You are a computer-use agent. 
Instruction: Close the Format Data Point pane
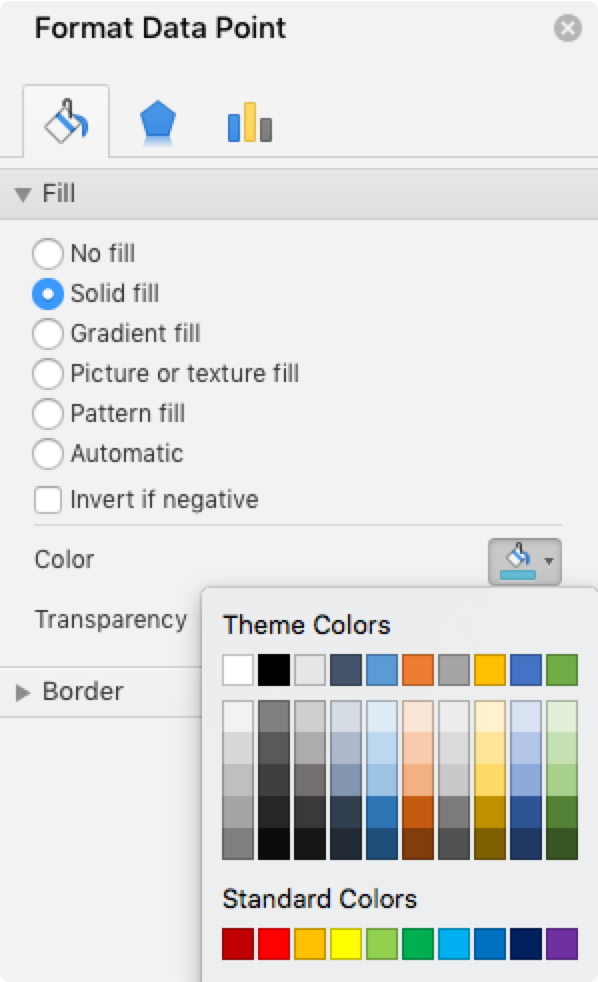(x=567, y=28)
